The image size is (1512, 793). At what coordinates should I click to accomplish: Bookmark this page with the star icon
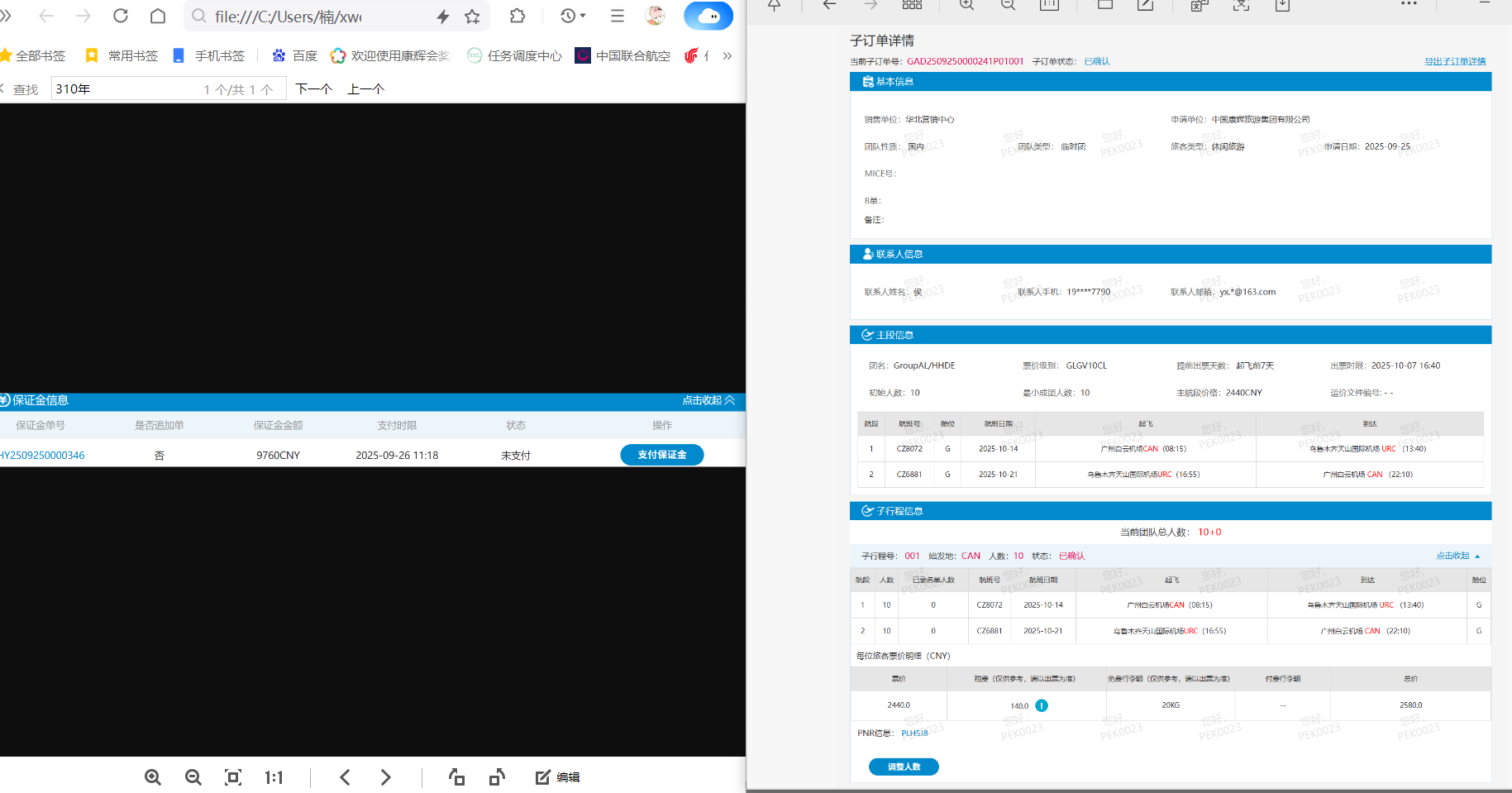tap(472, 17)
